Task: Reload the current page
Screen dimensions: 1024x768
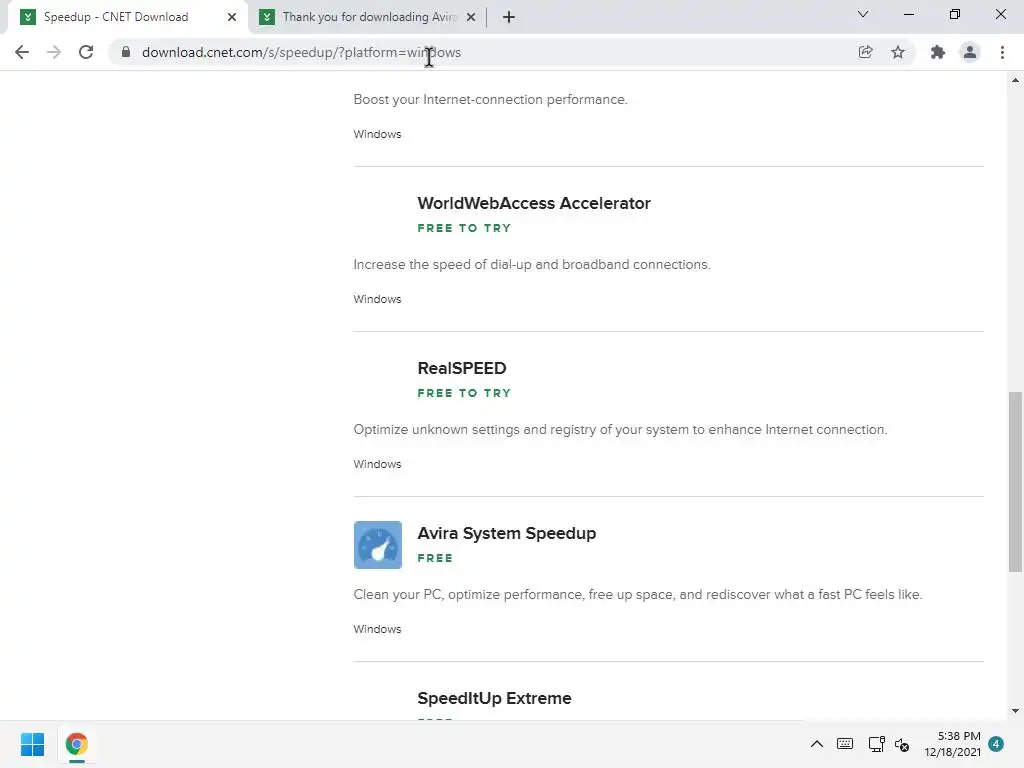Action: pos(86,52)
